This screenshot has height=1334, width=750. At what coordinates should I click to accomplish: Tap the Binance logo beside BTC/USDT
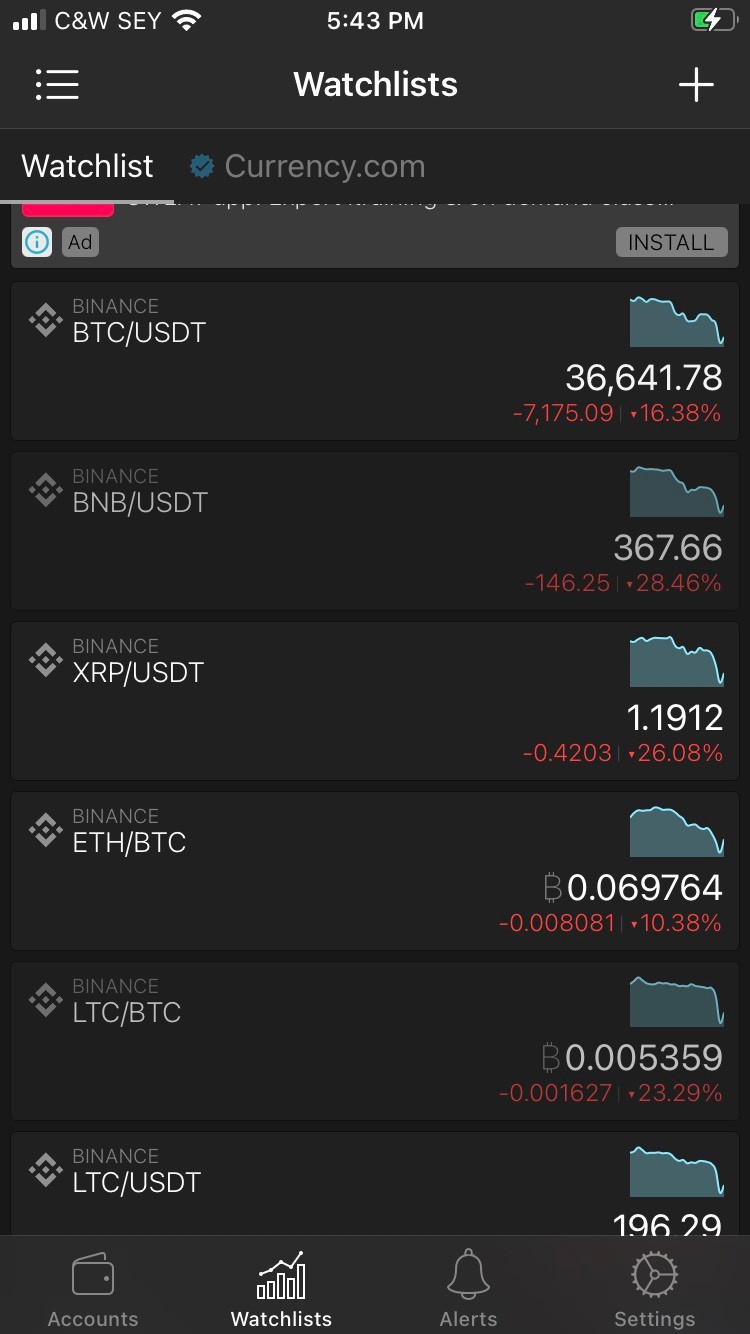pyautogui.click(x=45, y=320)
